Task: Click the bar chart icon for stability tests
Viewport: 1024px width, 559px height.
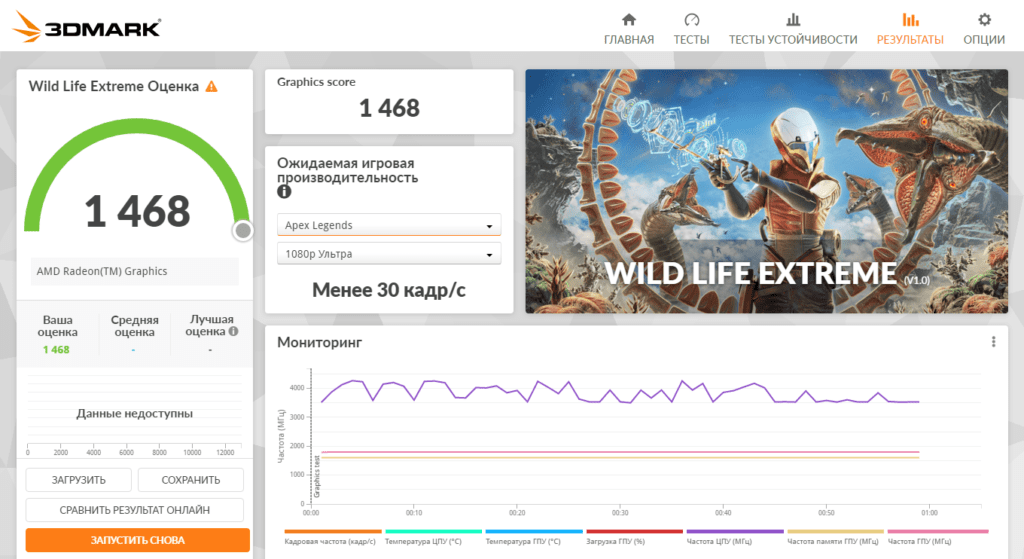Action: pyautogui.click(x=793, y=19)
